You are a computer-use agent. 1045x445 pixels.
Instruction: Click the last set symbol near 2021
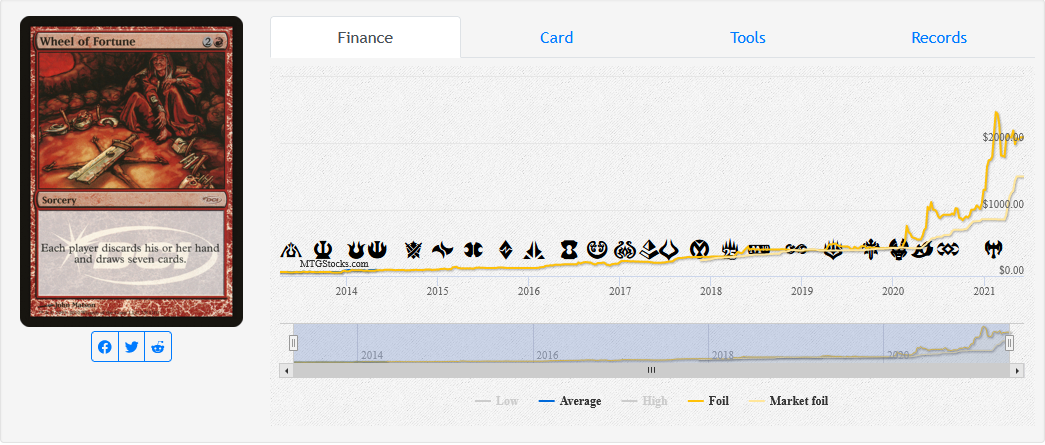(x=993, y=248)
